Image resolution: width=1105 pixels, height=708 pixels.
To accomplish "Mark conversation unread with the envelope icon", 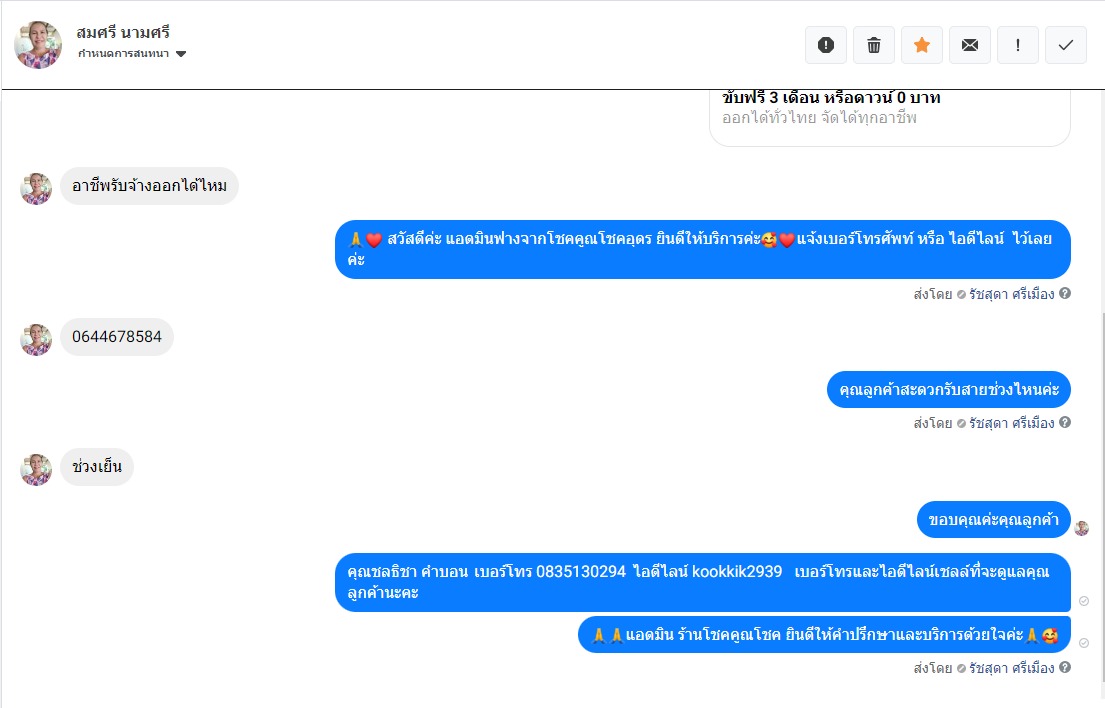I will pyautogui.click(x=970, y=45).
